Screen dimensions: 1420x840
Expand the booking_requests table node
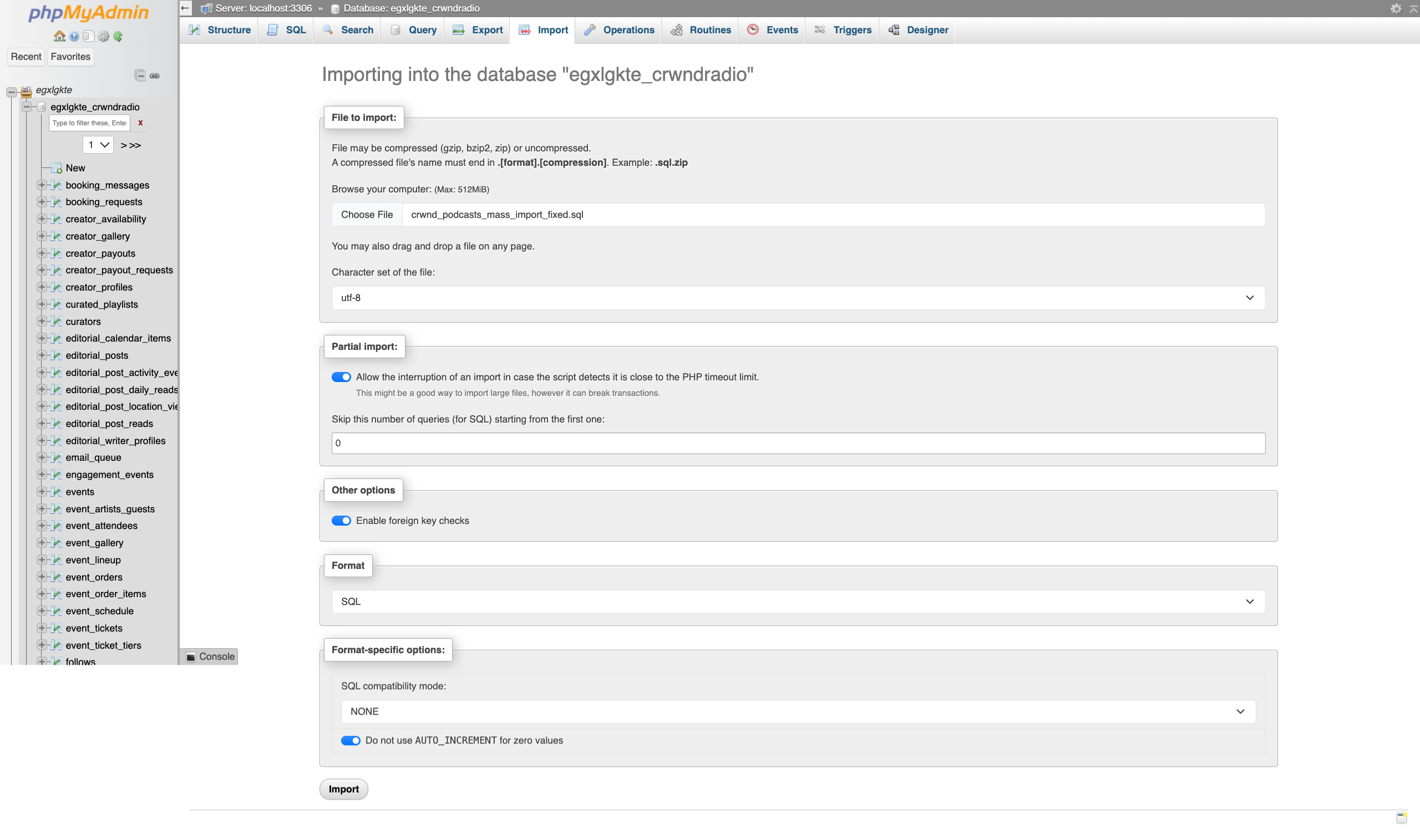coord(42,201)
